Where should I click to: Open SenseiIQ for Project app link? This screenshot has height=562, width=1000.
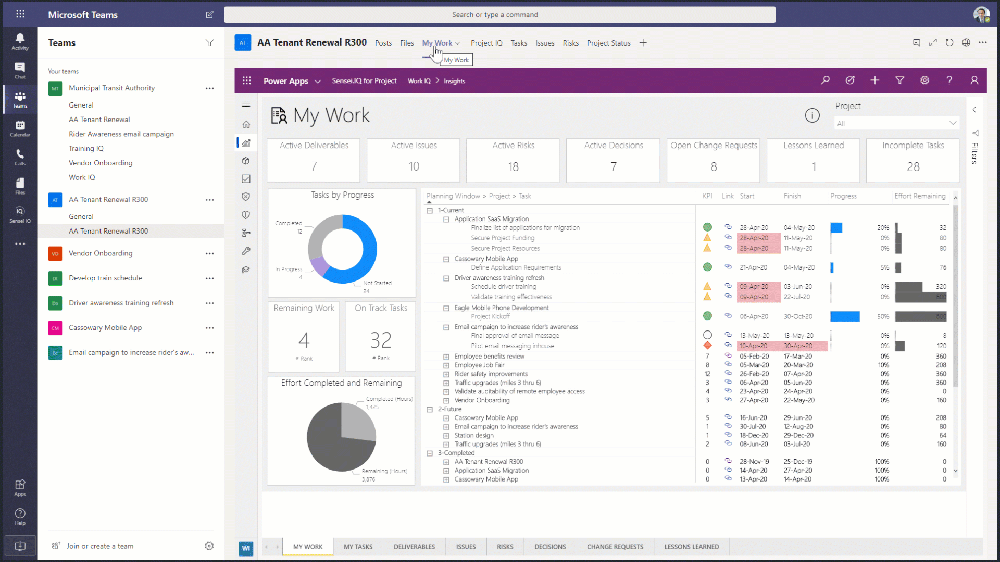click(364, 81)
